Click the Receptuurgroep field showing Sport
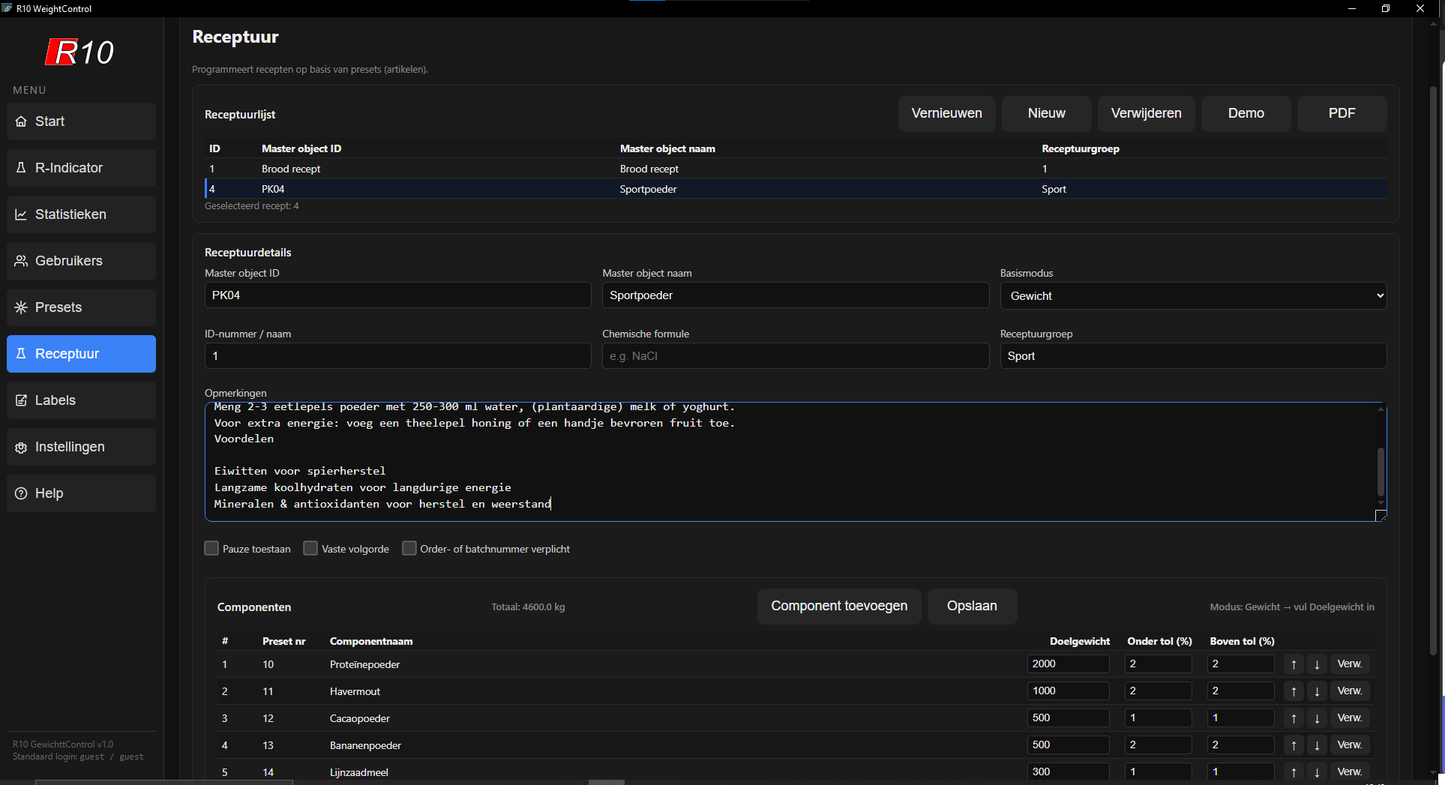The height and width of the screenshot is (785, 1445). tap(1193, 355)
